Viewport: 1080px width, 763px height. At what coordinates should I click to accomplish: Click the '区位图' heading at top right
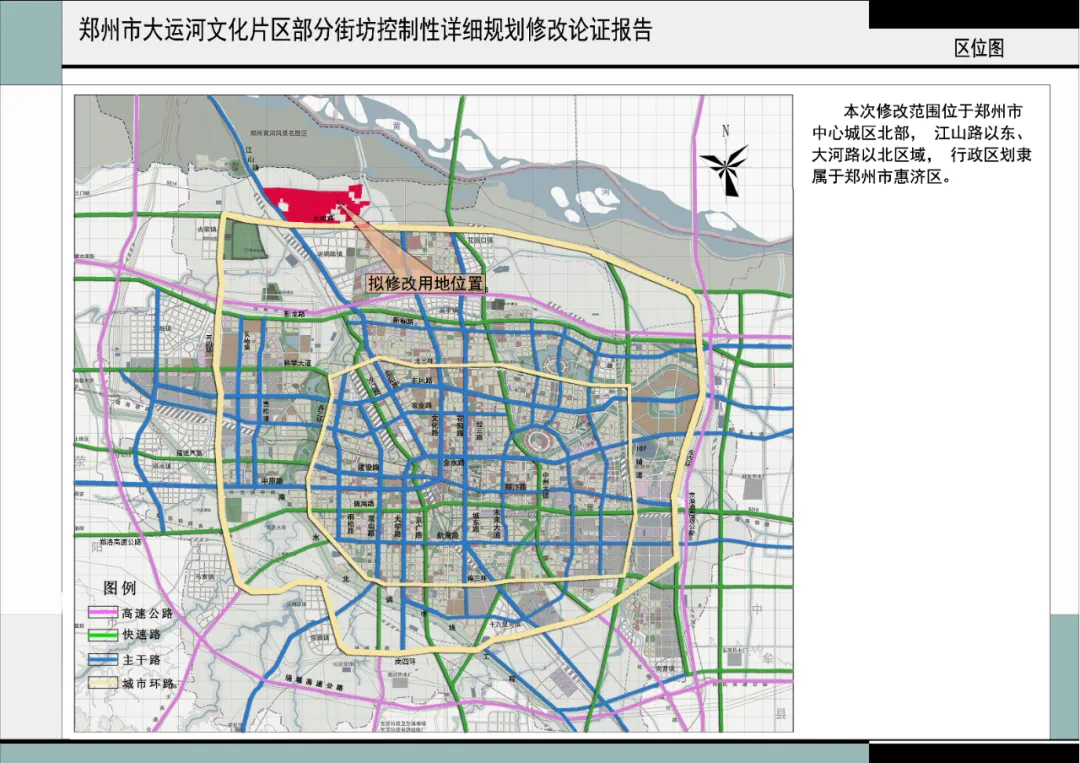tap(978, 48)
